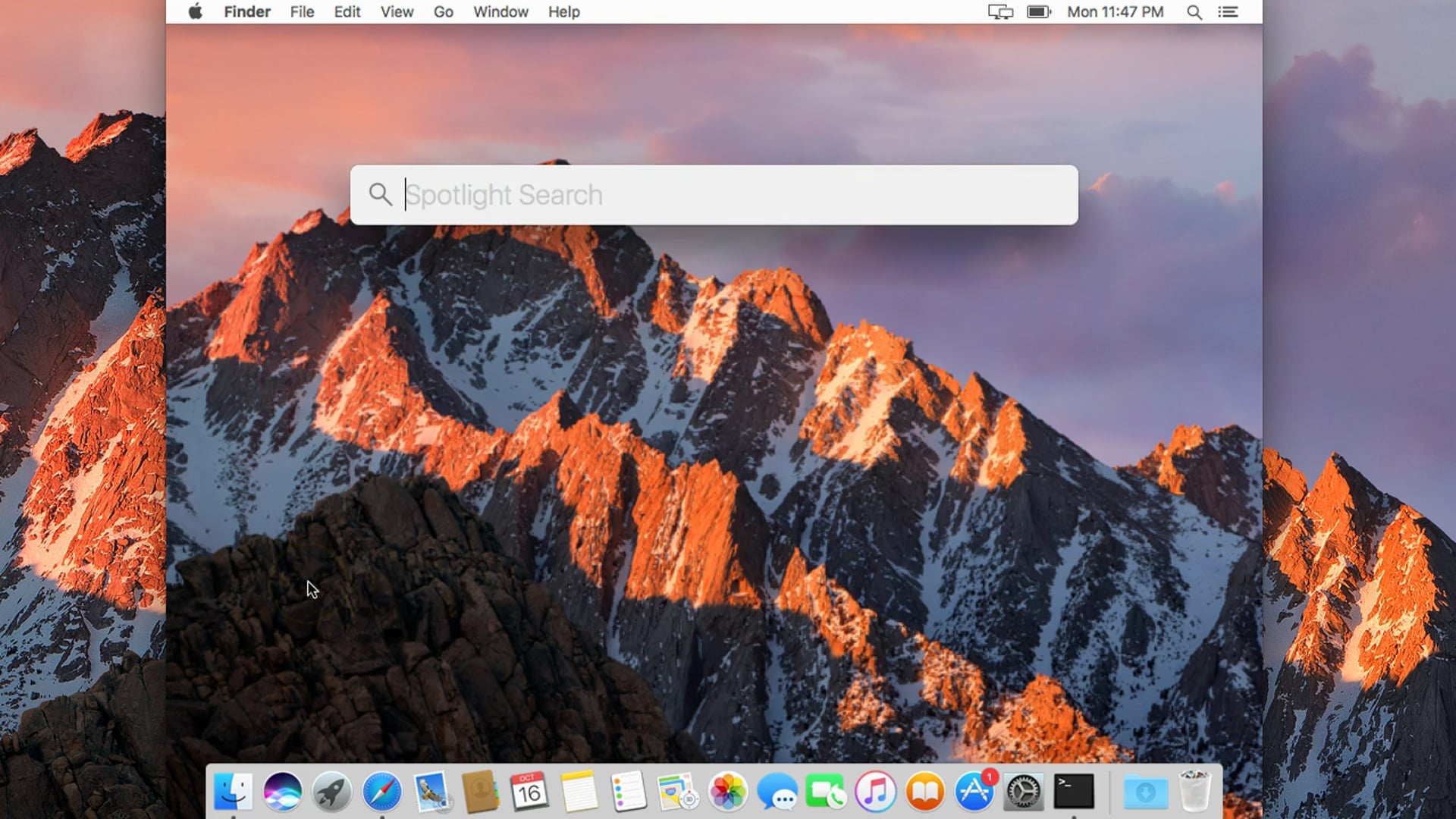Viewport: 1456px width, 819px height.
Task: Launch Safari from the Dock
Action: point(381,792)
